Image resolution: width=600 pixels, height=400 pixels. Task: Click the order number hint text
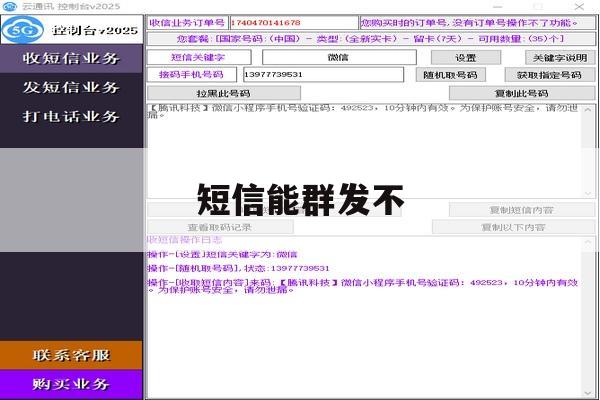(x=470, y=23)
